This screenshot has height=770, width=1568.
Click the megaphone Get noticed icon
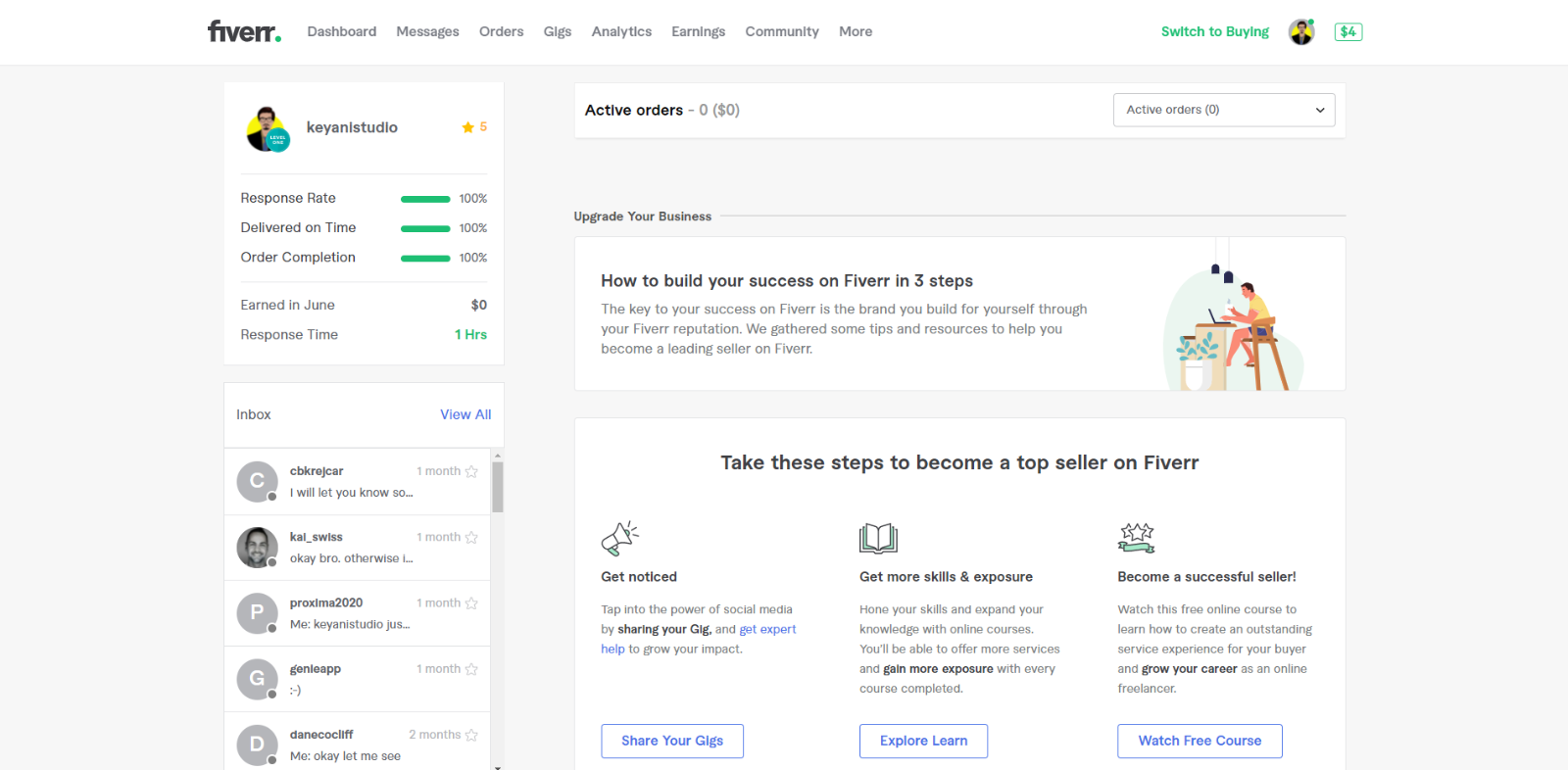pyautogui.click(x=619, y=538)
